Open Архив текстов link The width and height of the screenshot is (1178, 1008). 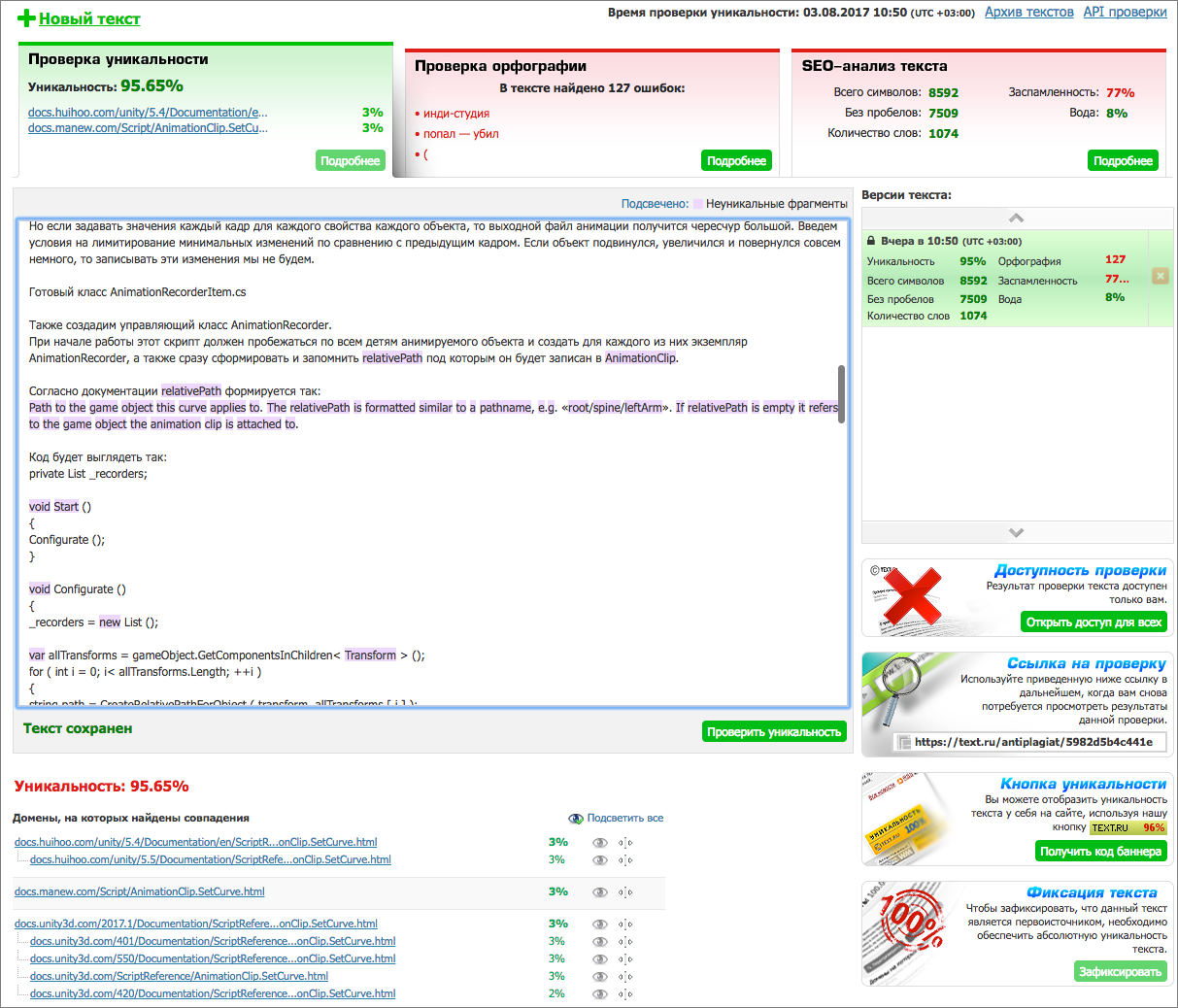tap(1028, 12)
